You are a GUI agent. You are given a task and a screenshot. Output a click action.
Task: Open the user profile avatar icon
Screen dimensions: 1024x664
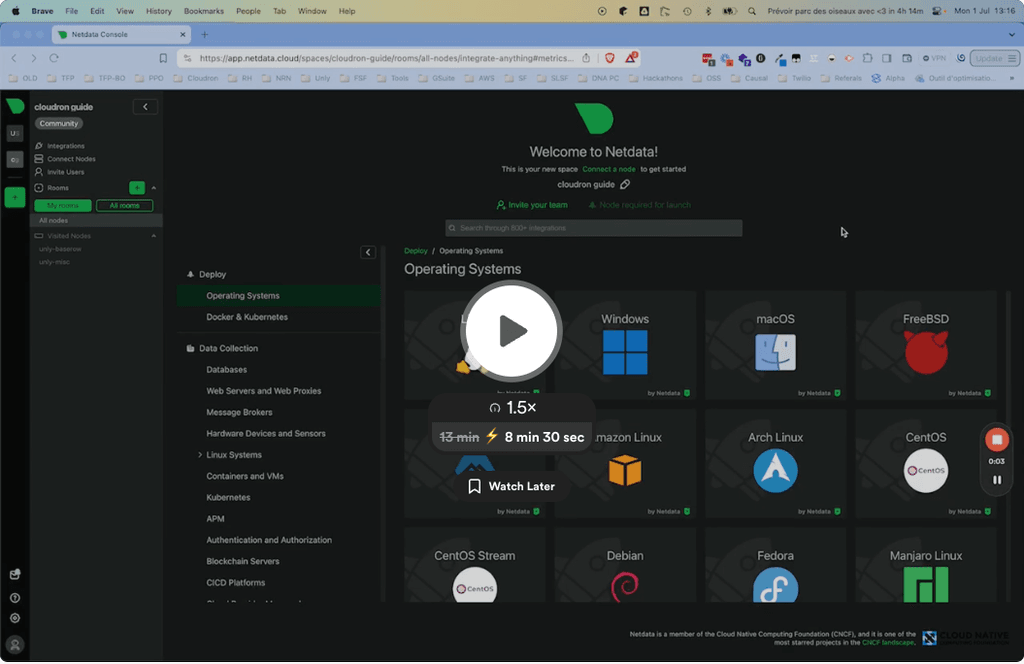(x=15, y=645)
